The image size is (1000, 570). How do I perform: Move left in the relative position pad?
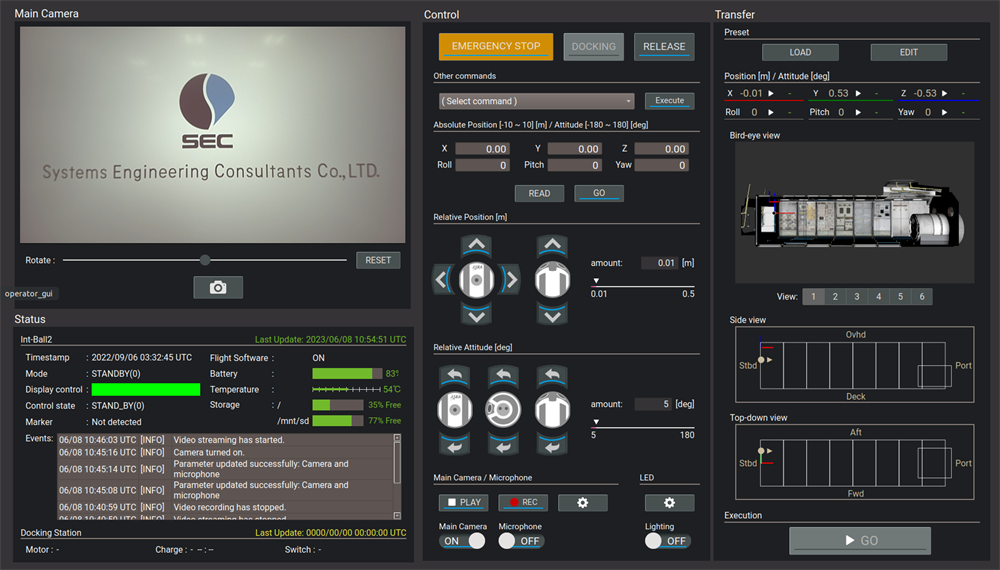[441, 280]
